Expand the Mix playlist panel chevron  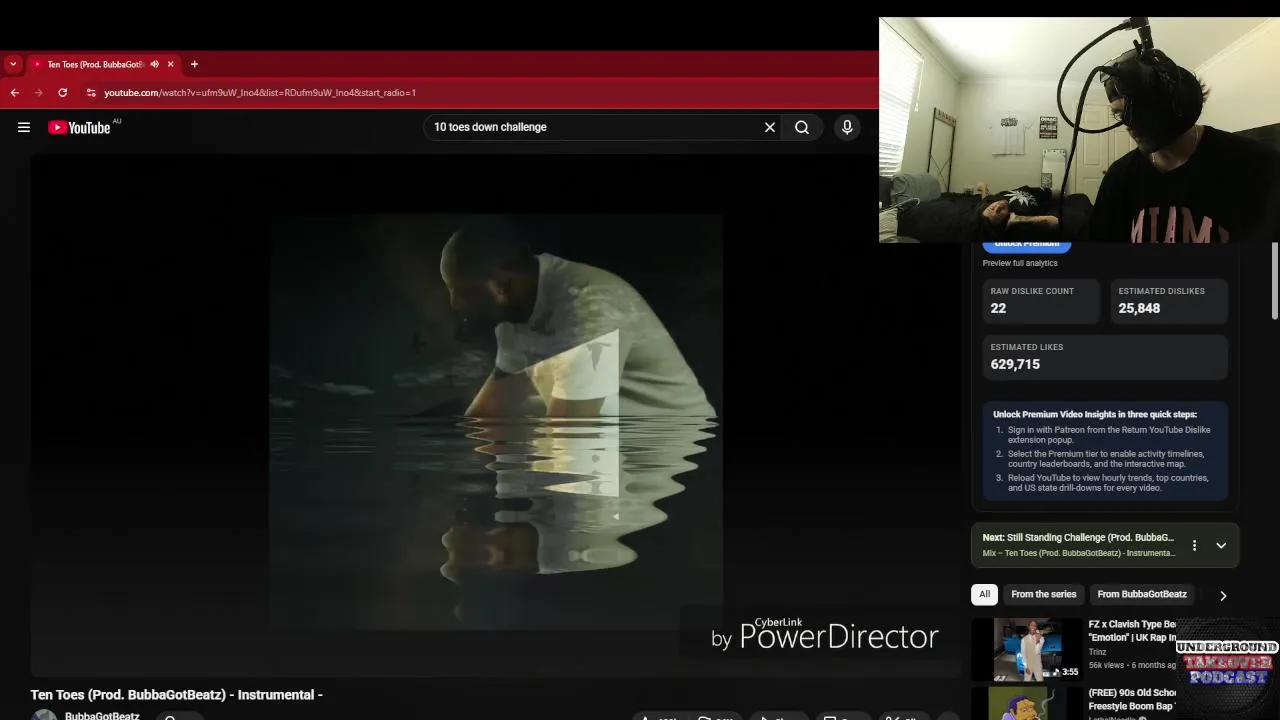[1221, 545]
